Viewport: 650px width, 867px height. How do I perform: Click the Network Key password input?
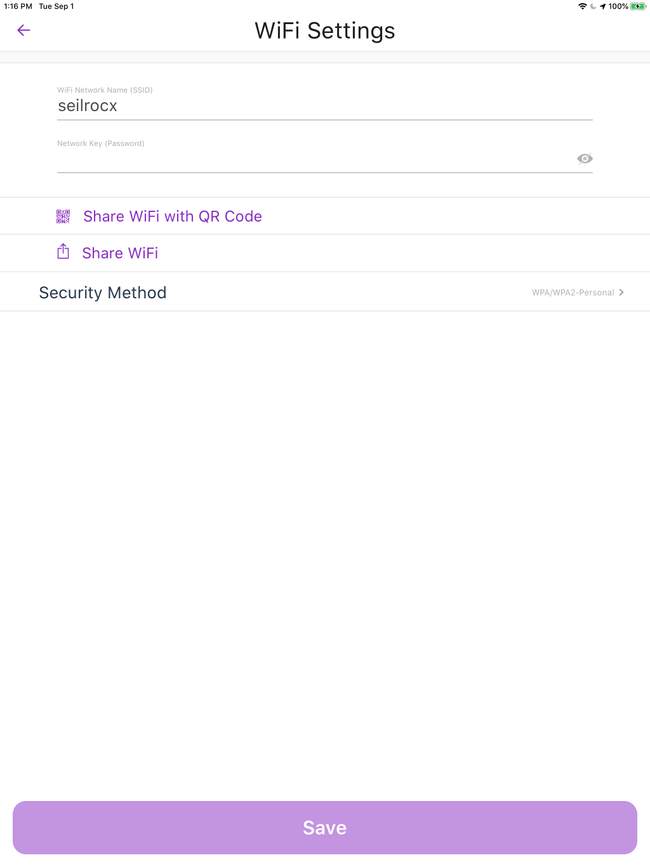click(300, 162)
